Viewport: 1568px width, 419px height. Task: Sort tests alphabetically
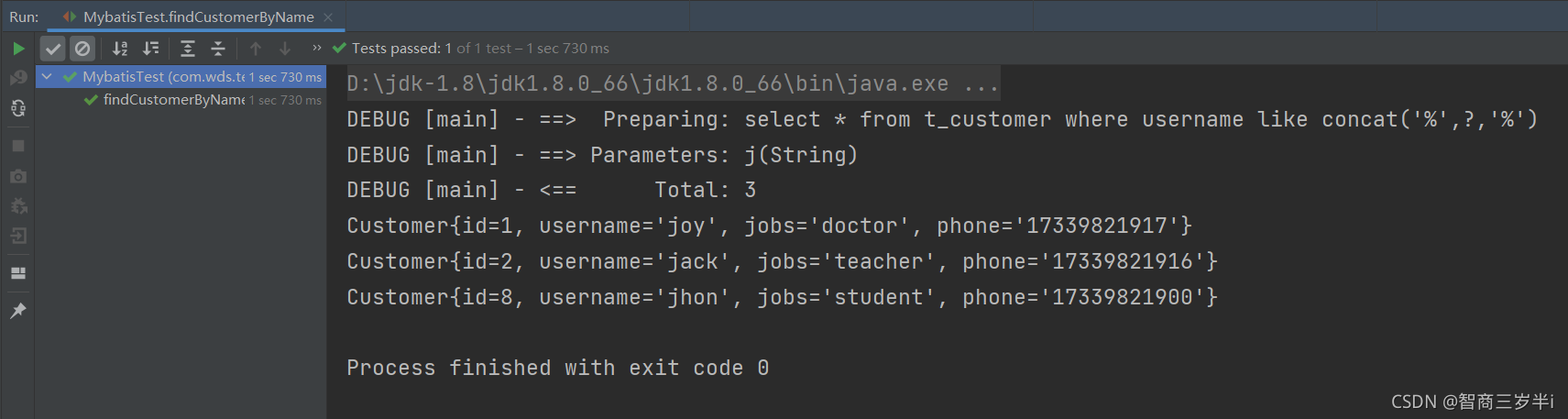coord(120,49)
